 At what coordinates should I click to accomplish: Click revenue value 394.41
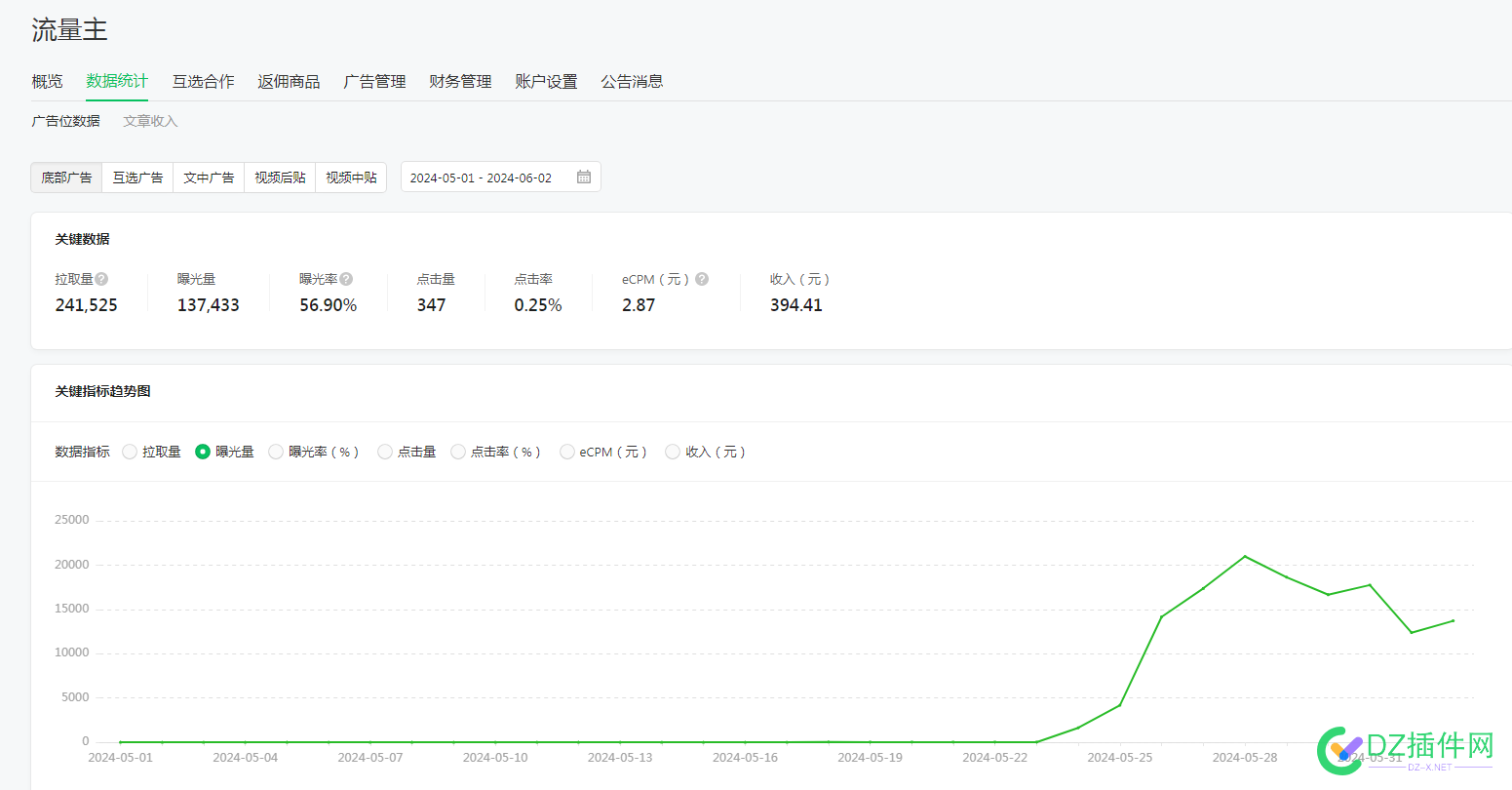pos(796,305)
